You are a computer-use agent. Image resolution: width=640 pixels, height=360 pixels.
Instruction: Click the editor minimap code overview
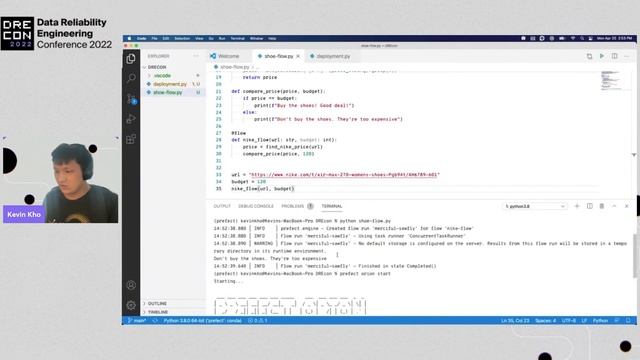pyautogui.click(x=611, y=80)
